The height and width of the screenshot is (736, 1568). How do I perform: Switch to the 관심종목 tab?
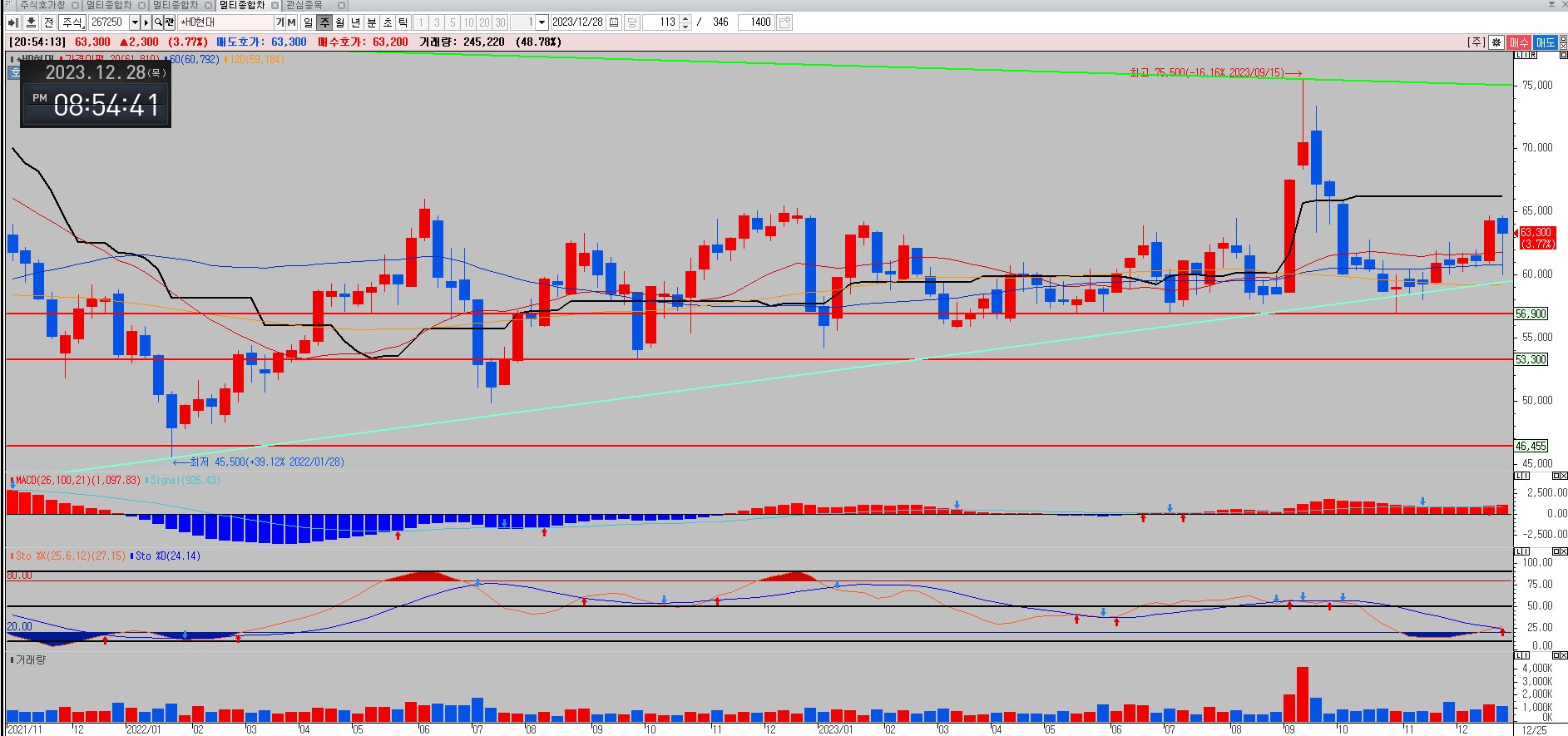[304, 5]
